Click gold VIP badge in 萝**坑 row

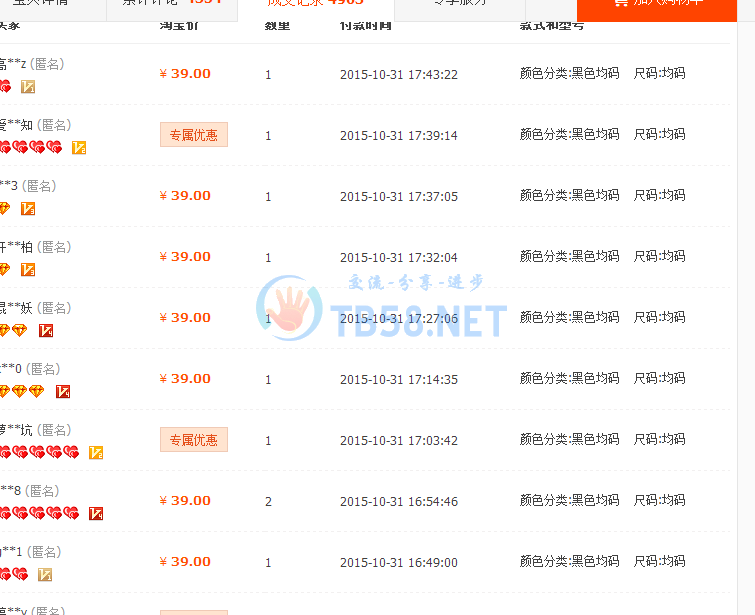[x=96, y=453]
